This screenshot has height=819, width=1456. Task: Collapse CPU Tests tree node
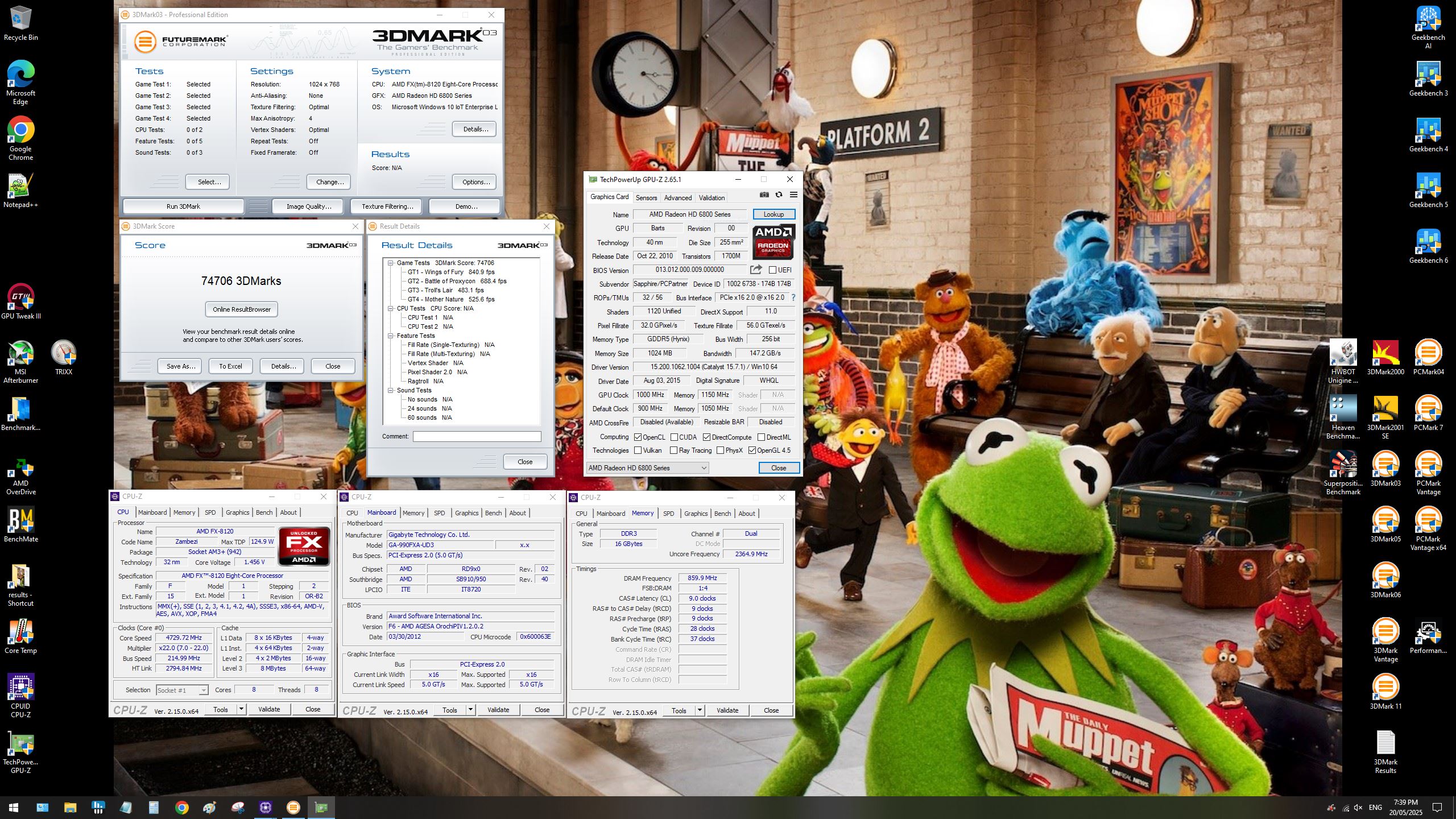point(391,309)
